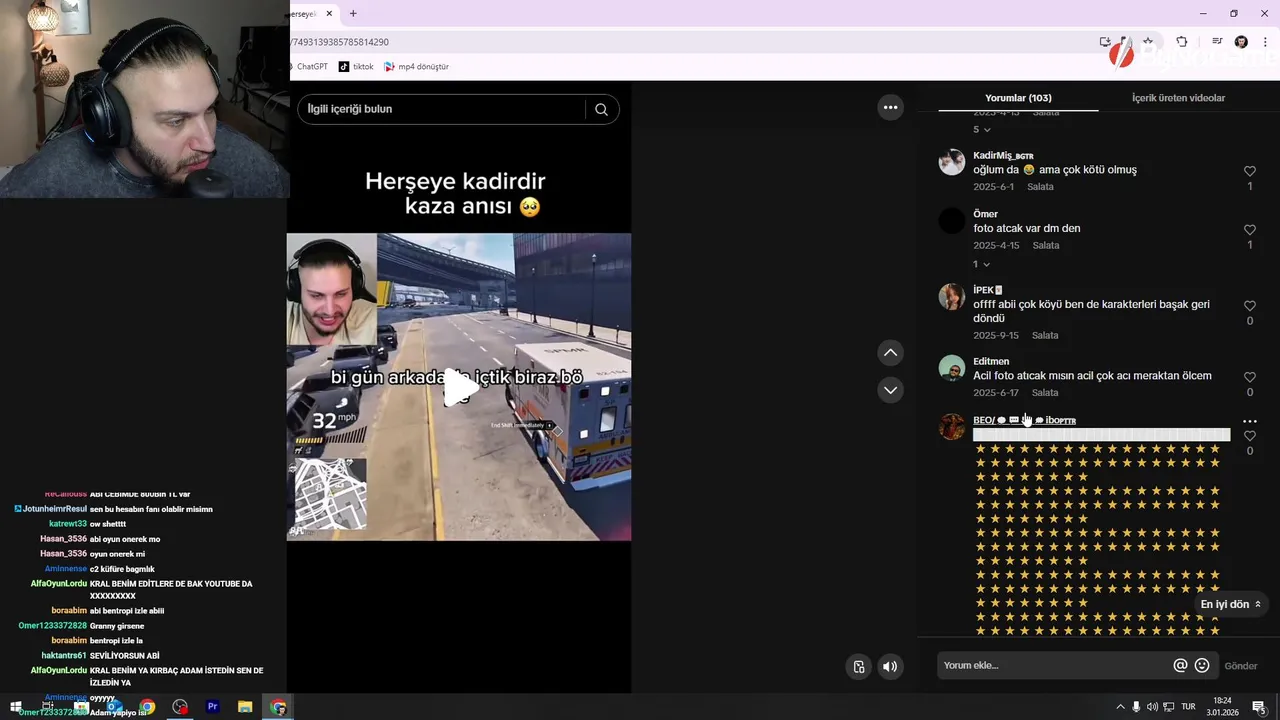The width and height of the screenshot is (1280, 720).
Task: Reply to Editmen's comment via Salata
Action: coord(1045,393)
